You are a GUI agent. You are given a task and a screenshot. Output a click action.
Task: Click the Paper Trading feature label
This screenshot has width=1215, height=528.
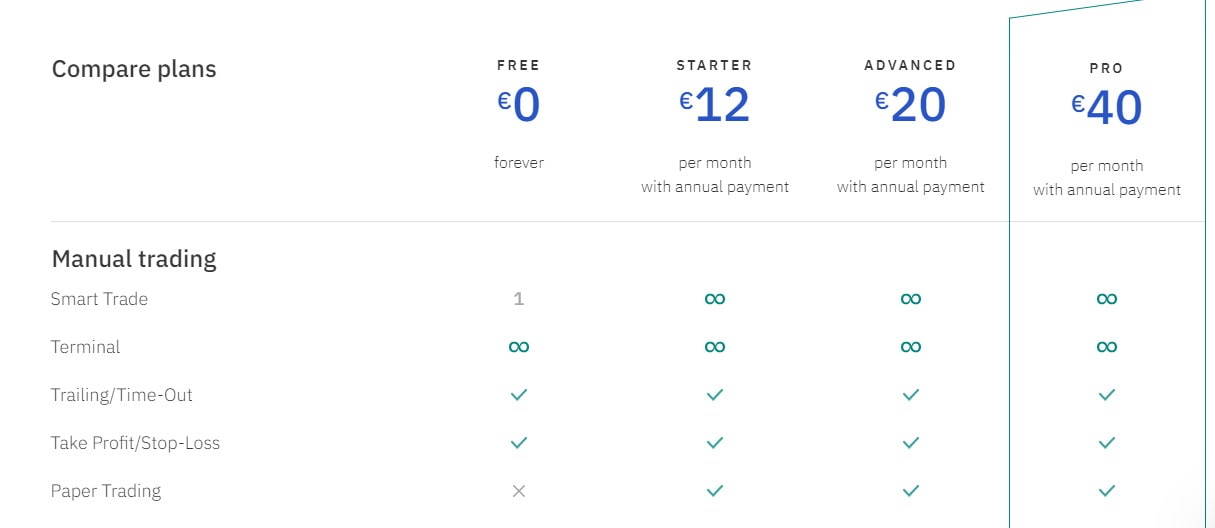(x=106, y=491)
